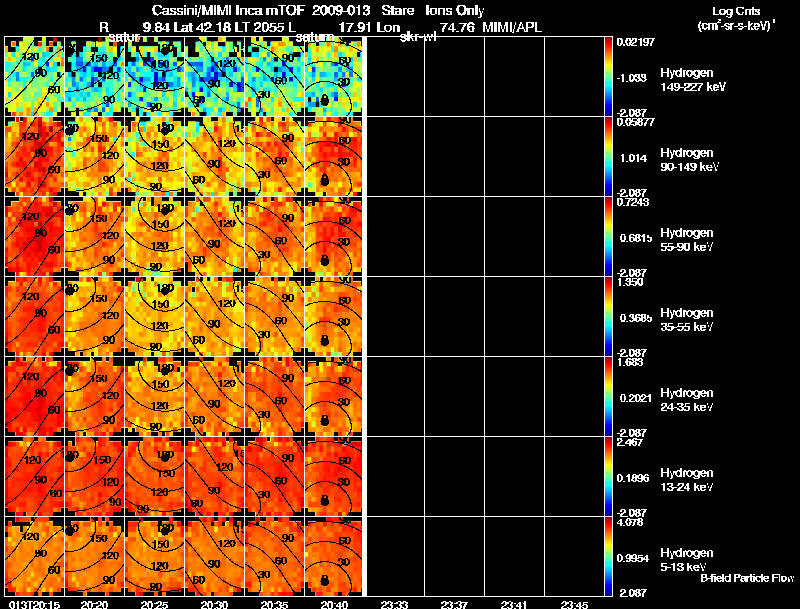Screen dimensions: 800x609
Task: Open the 90-149 keV image at 20:35
Action: point(274,157)
